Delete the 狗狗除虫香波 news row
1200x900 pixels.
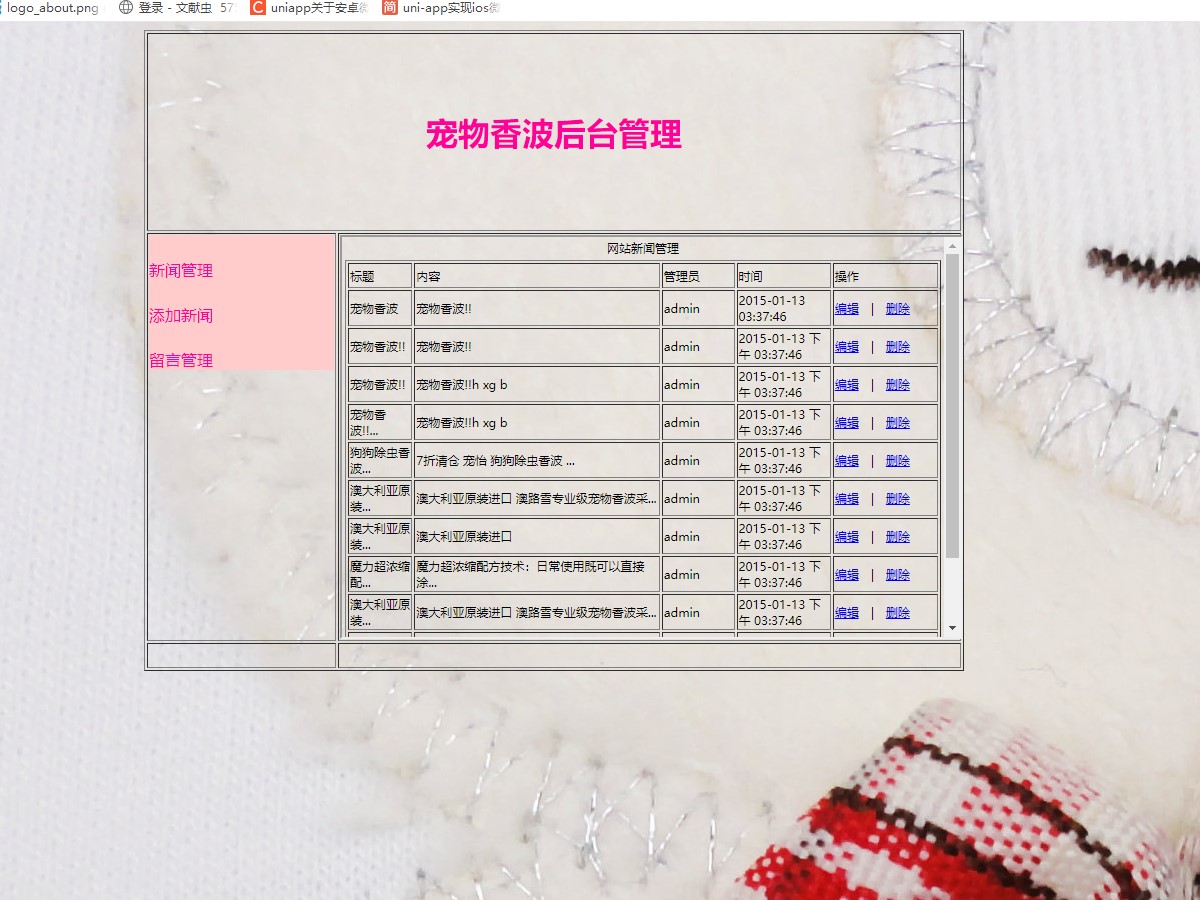(x=898, y=461)
